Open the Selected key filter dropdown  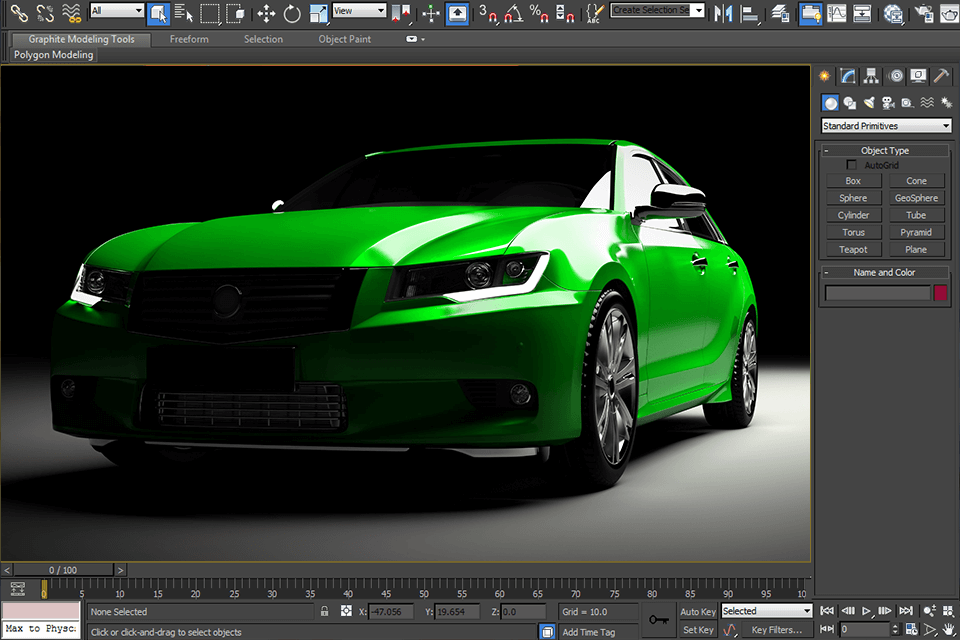pos(767,611)
